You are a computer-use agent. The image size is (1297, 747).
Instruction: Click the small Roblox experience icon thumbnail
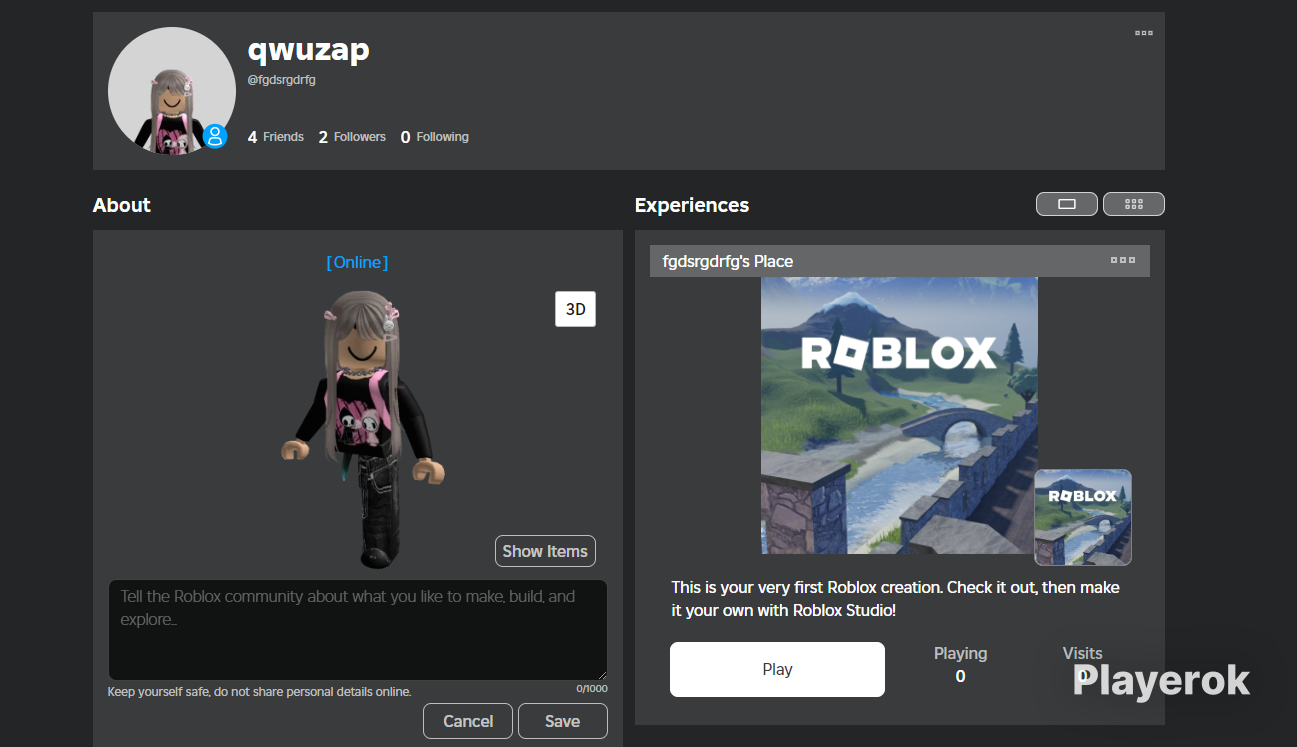(x=1083, y=517)
